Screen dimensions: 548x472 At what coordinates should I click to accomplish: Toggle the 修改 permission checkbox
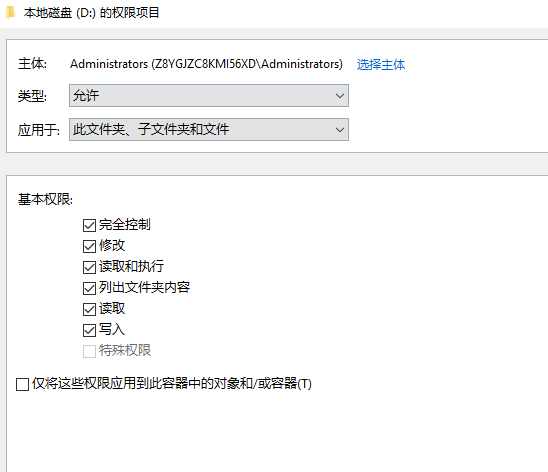click(x=89, y=246)
